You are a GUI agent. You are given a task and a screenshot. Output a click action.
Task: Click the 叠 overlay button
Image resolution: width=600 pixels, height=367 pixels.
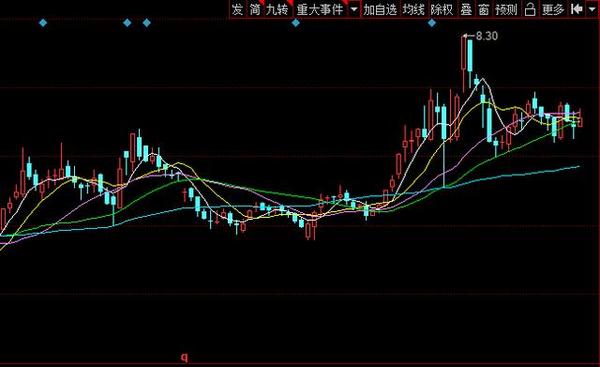(x=466, y=9)
